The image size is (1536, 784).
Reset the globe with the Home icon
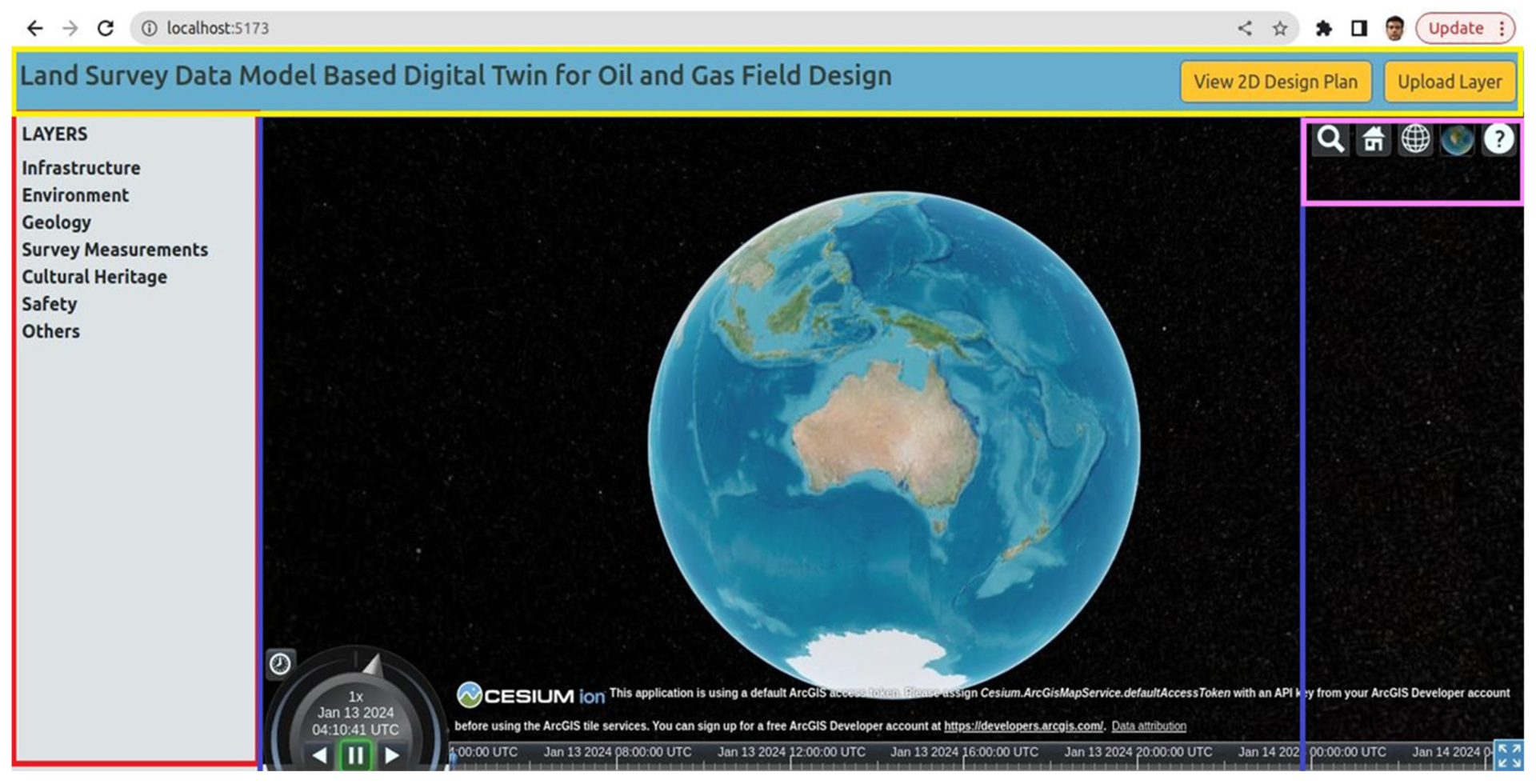[1374, 140]
